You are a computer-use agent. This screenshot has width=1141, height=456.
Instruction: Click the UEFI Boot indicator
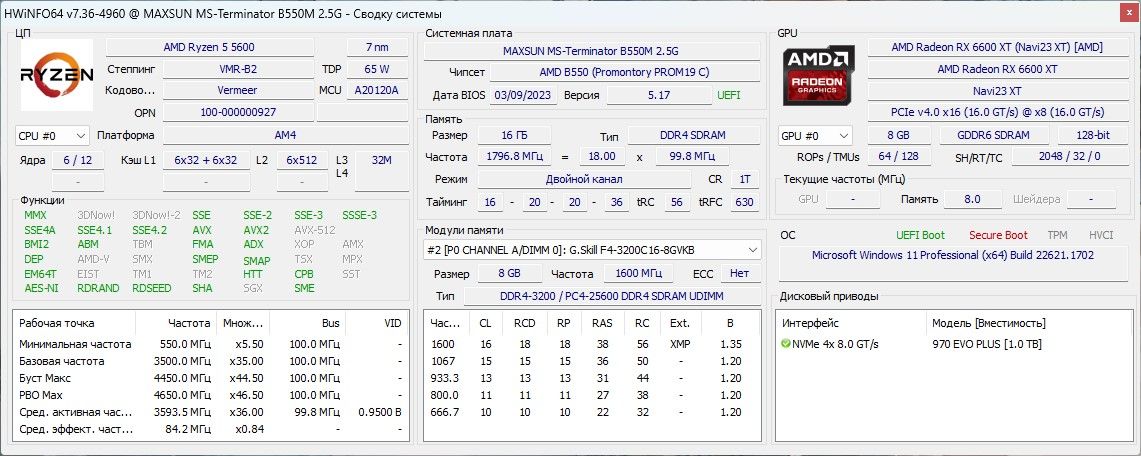(921, 235)
